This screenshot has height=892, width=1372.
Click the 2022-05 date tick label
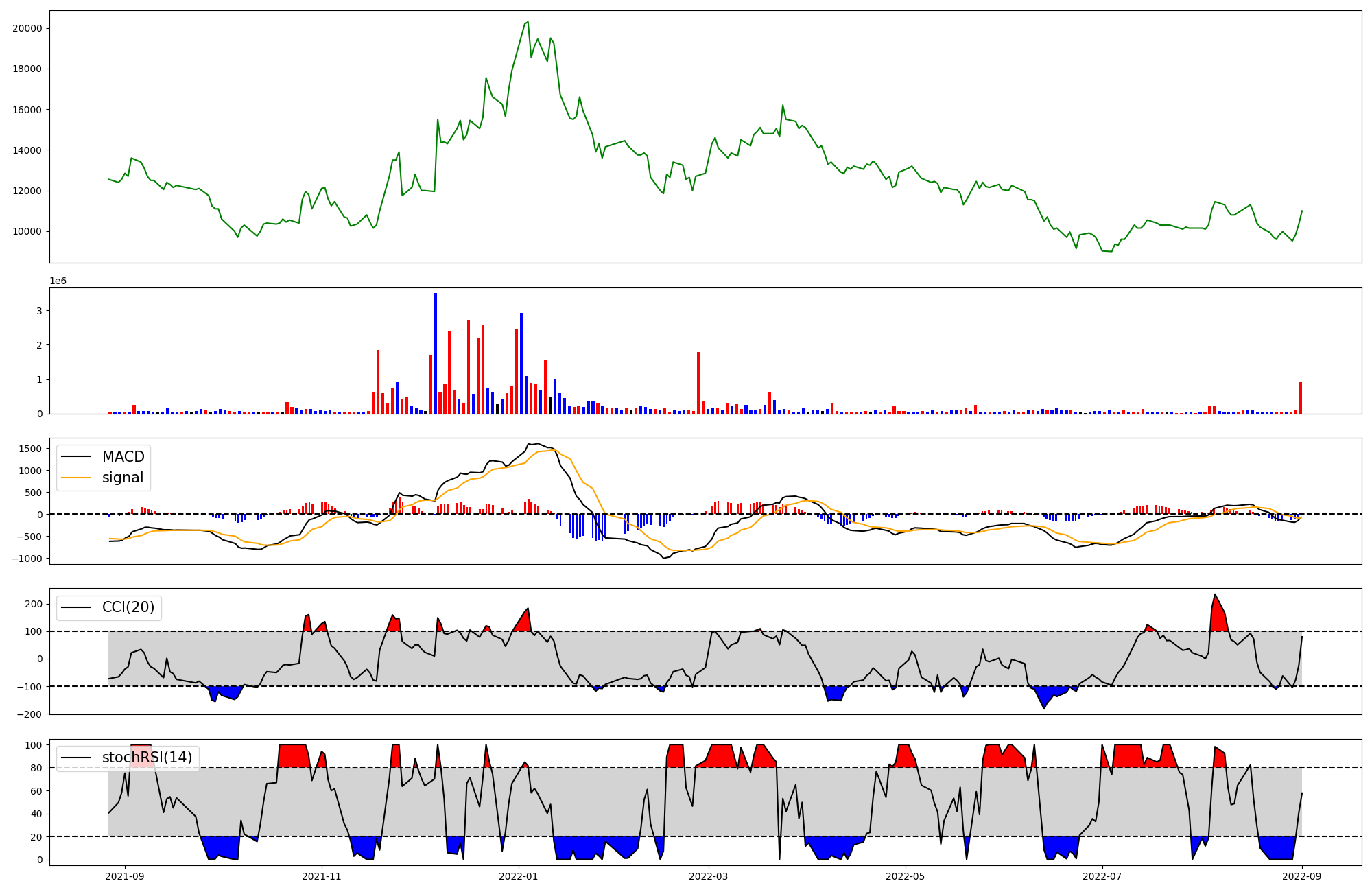point(906,876)
